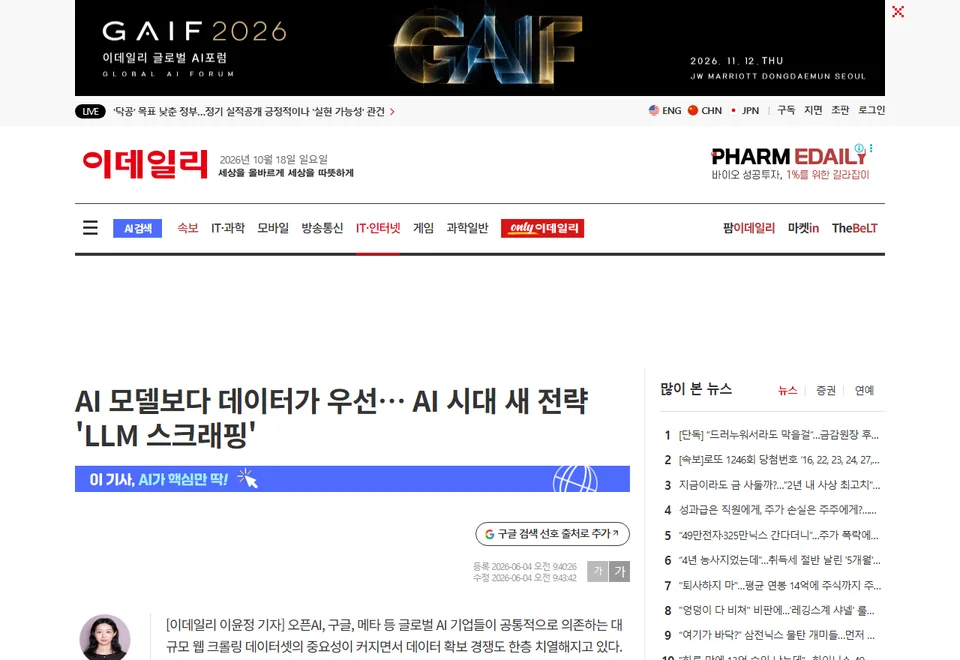Select the IT·인터넷 menu item
Image resolution: width=960 pixels, height=660 pixels.
point(378,228)
